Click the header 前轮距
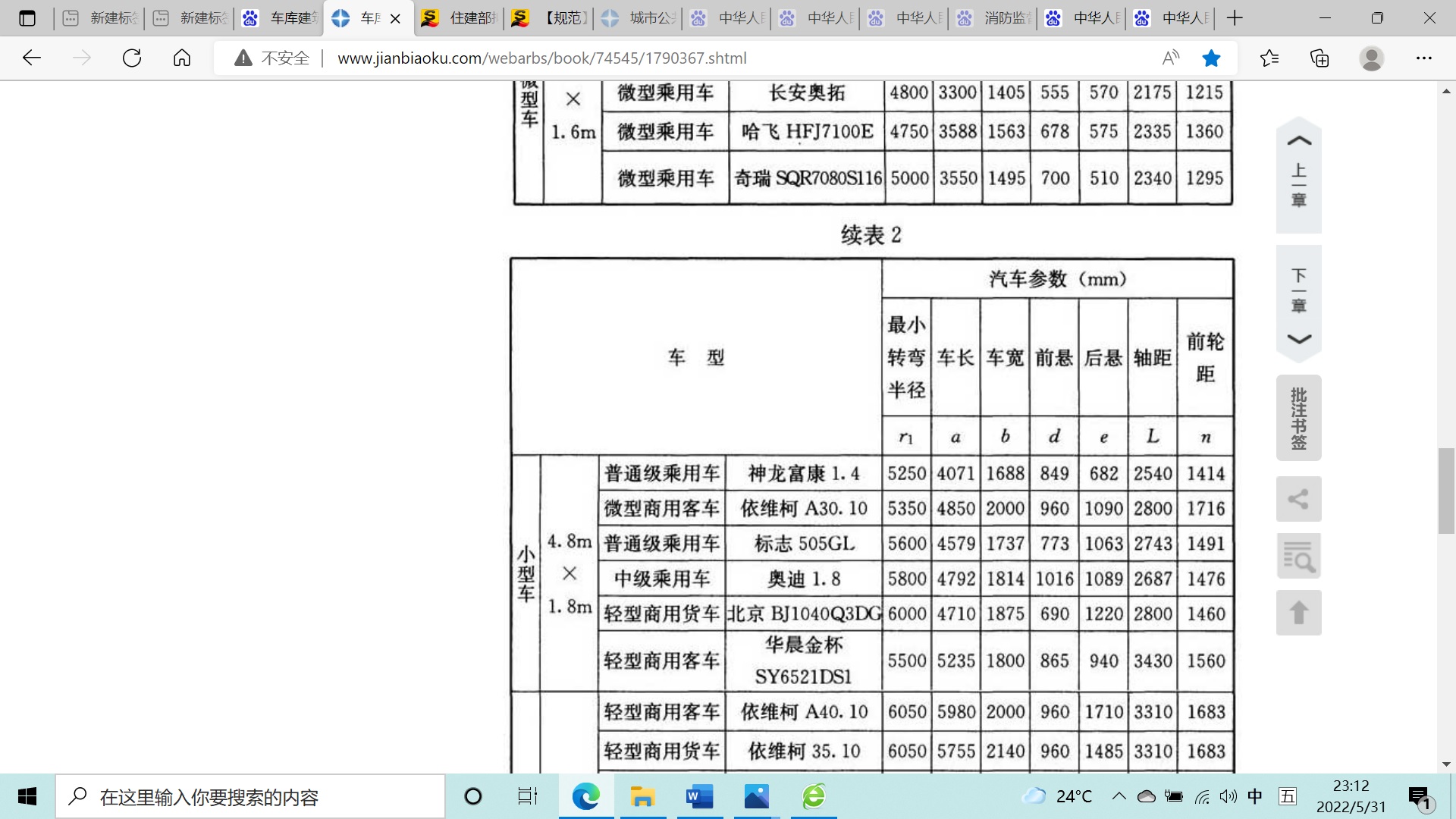This screenshot has height=819, width=1456. click(1205, 357)
